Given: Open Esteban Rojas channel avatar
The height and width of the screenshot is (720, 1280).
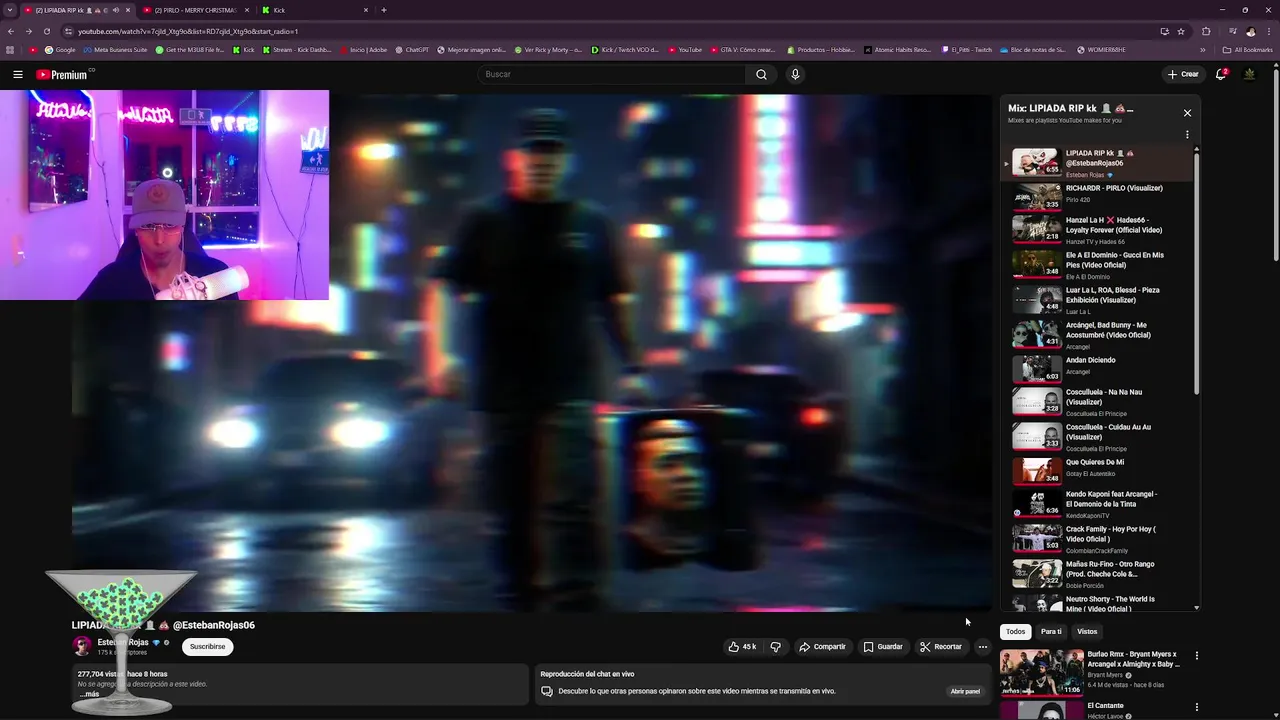Looking at the screenshot, I should click(82, 647).
